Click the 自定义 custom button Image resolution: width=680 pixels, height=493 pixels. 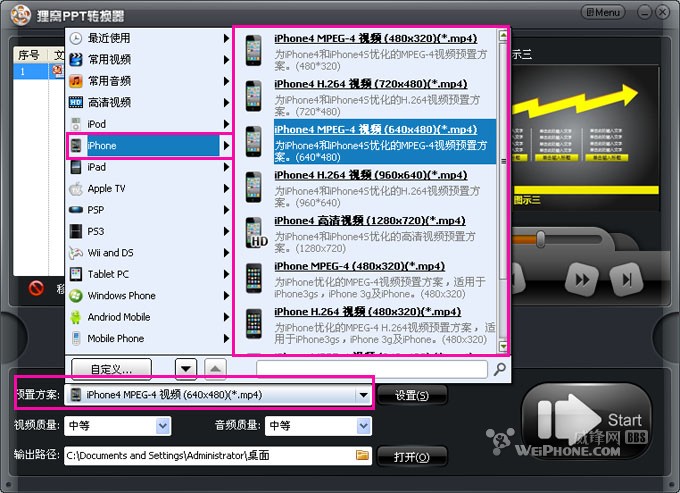pos(111,369)
